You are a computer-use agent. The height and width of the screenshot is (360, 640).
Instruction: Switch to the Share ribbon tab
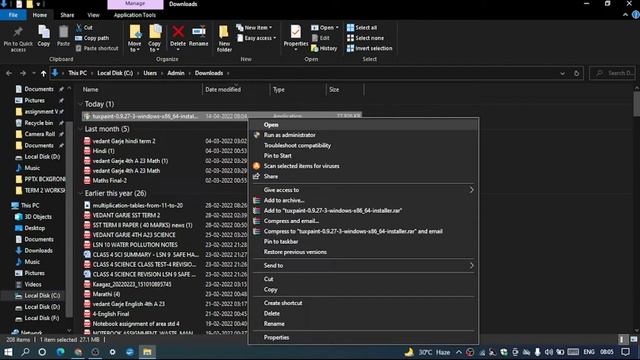coord(67,15)
